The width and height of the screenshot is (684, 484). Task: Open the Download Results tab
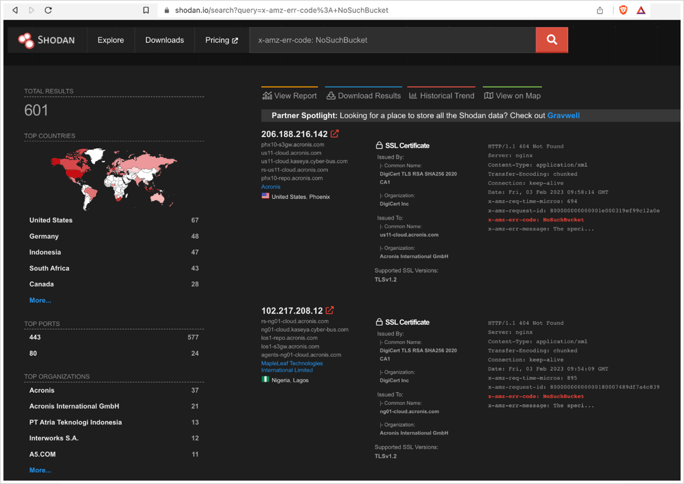pos(363,96)
